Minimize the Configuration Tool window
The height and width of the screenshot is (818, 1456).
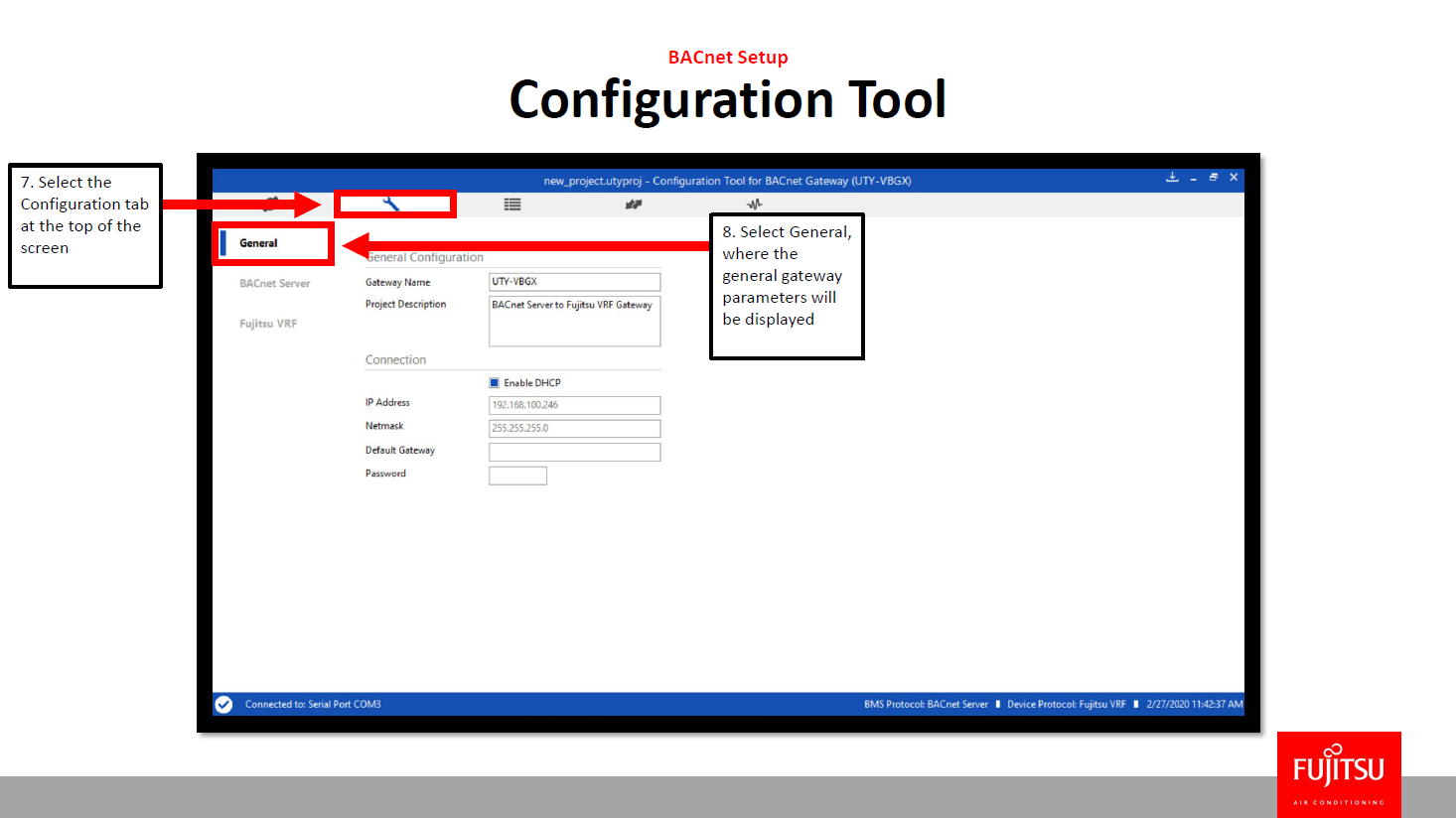tap(1193, 179)
